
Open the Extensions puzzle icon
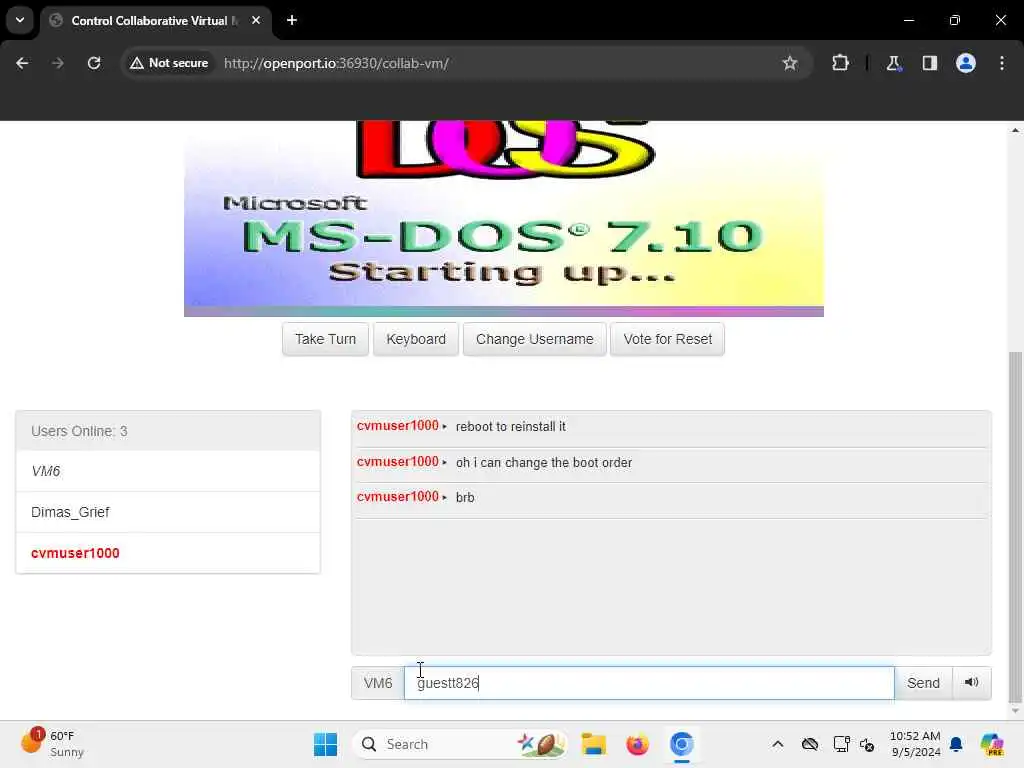840,63
